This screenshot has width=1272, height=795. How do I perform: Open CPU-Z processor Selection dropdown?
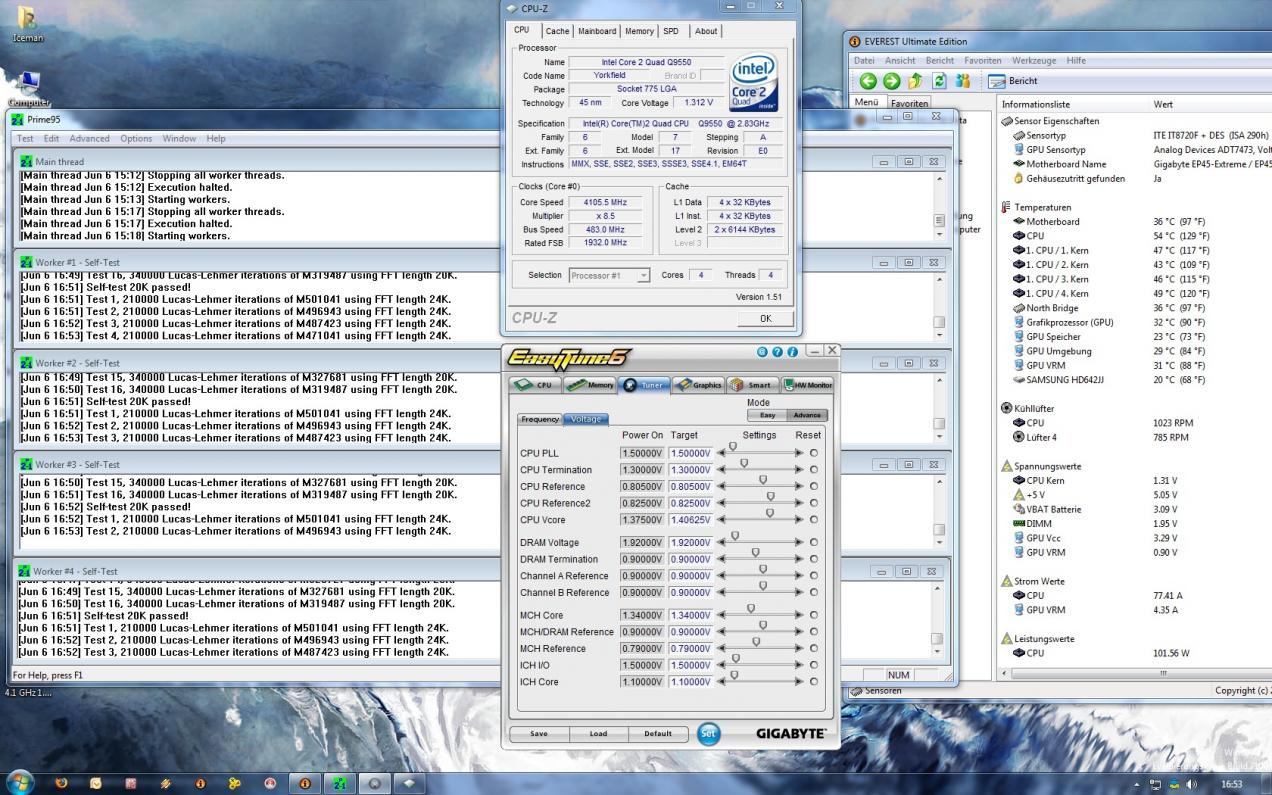[609, 275]
